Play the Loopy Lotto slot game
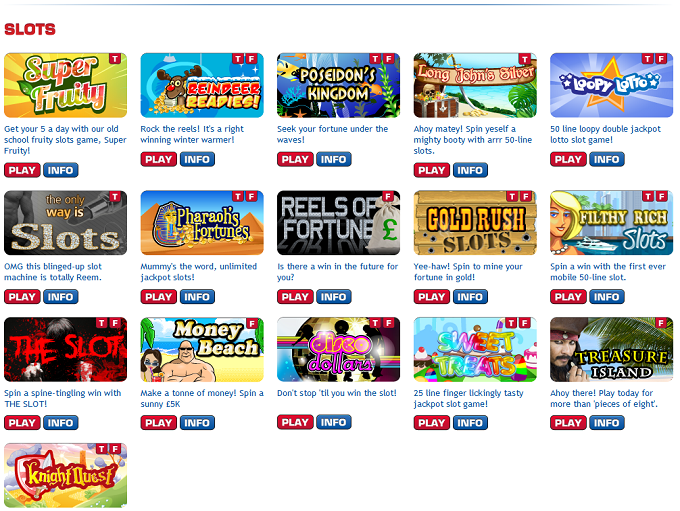The height and width of the screenshot is (511, 680). [x=568, y=160]
